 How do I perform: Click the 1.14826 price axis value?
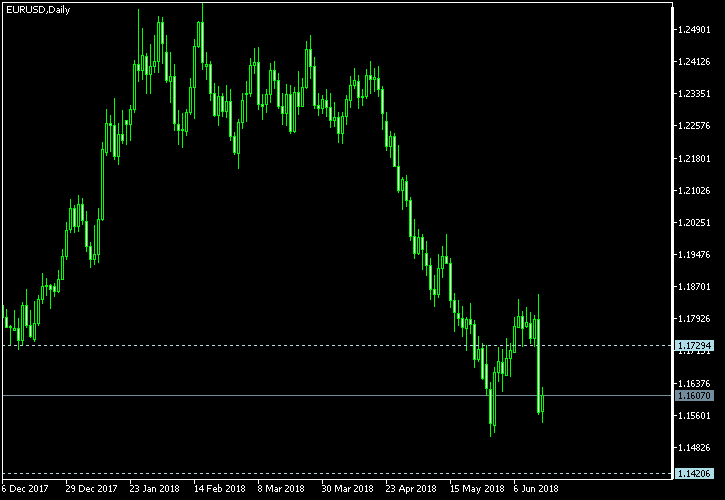pyautogui.click(x=694, y=447)
